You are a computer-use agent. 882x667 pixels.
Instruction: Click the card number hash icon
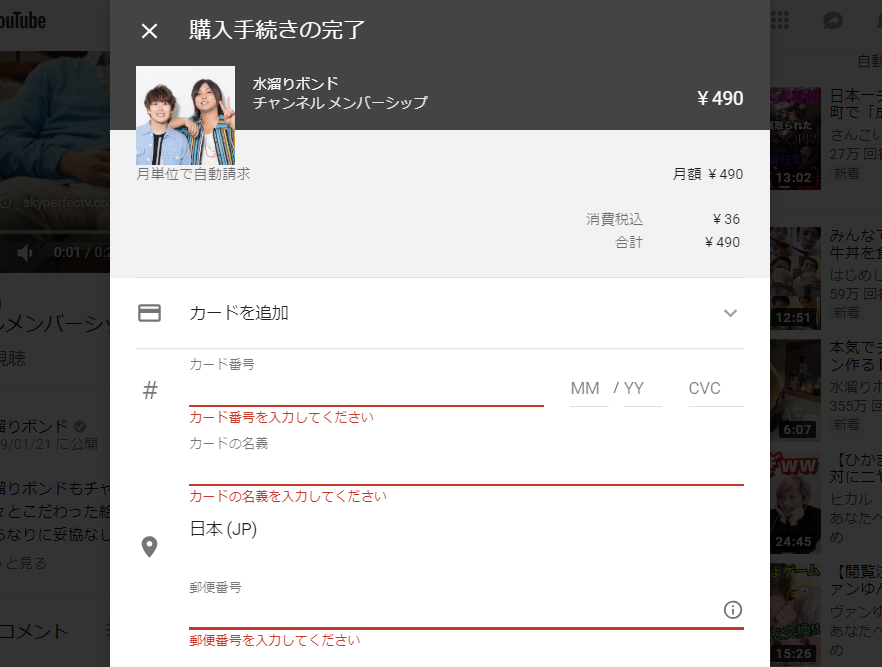[150, 391]
